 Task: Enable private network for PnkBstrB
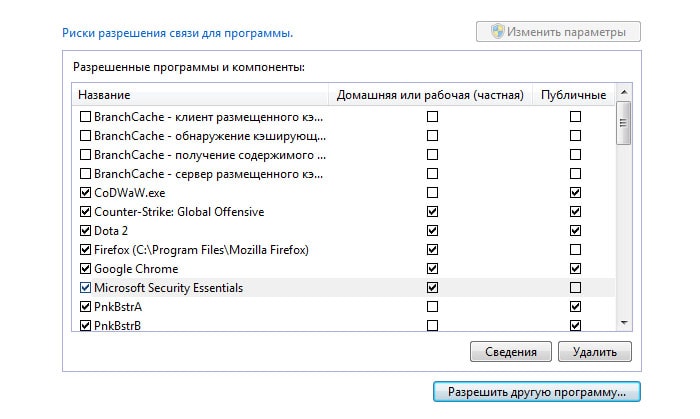click(432, 326)
